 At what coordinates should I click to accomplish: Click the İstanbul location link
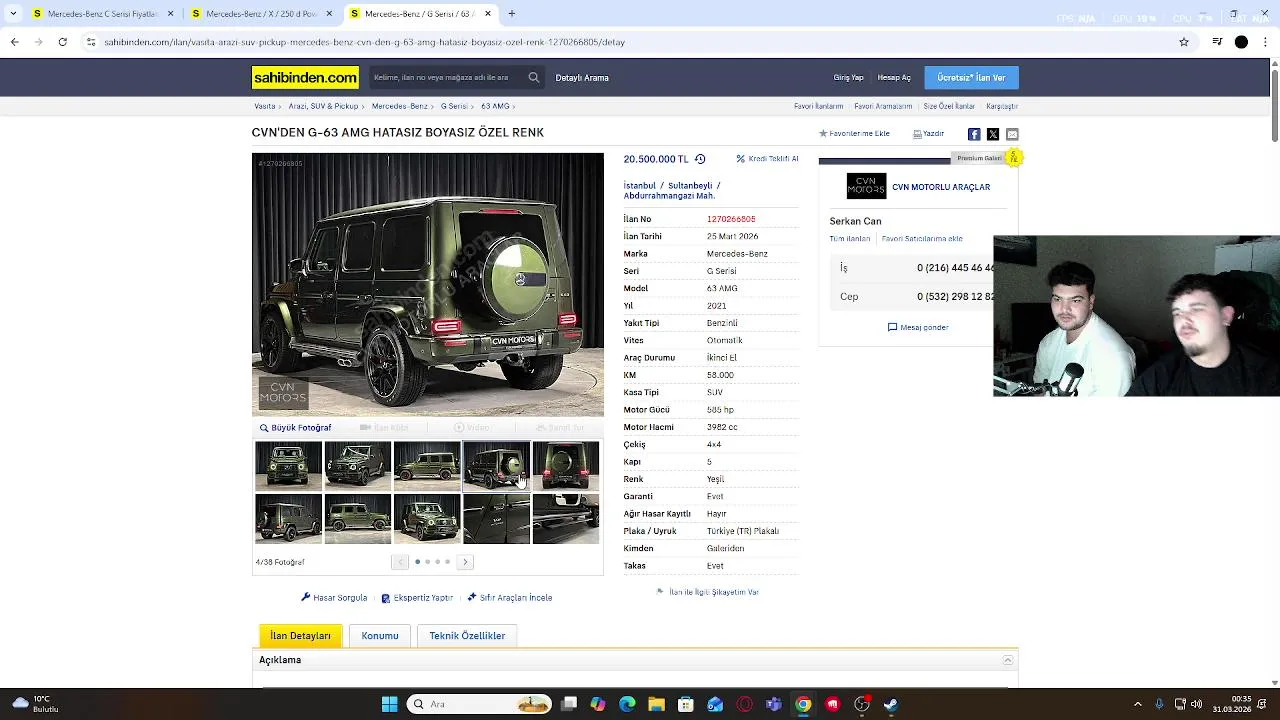(640, 186)
